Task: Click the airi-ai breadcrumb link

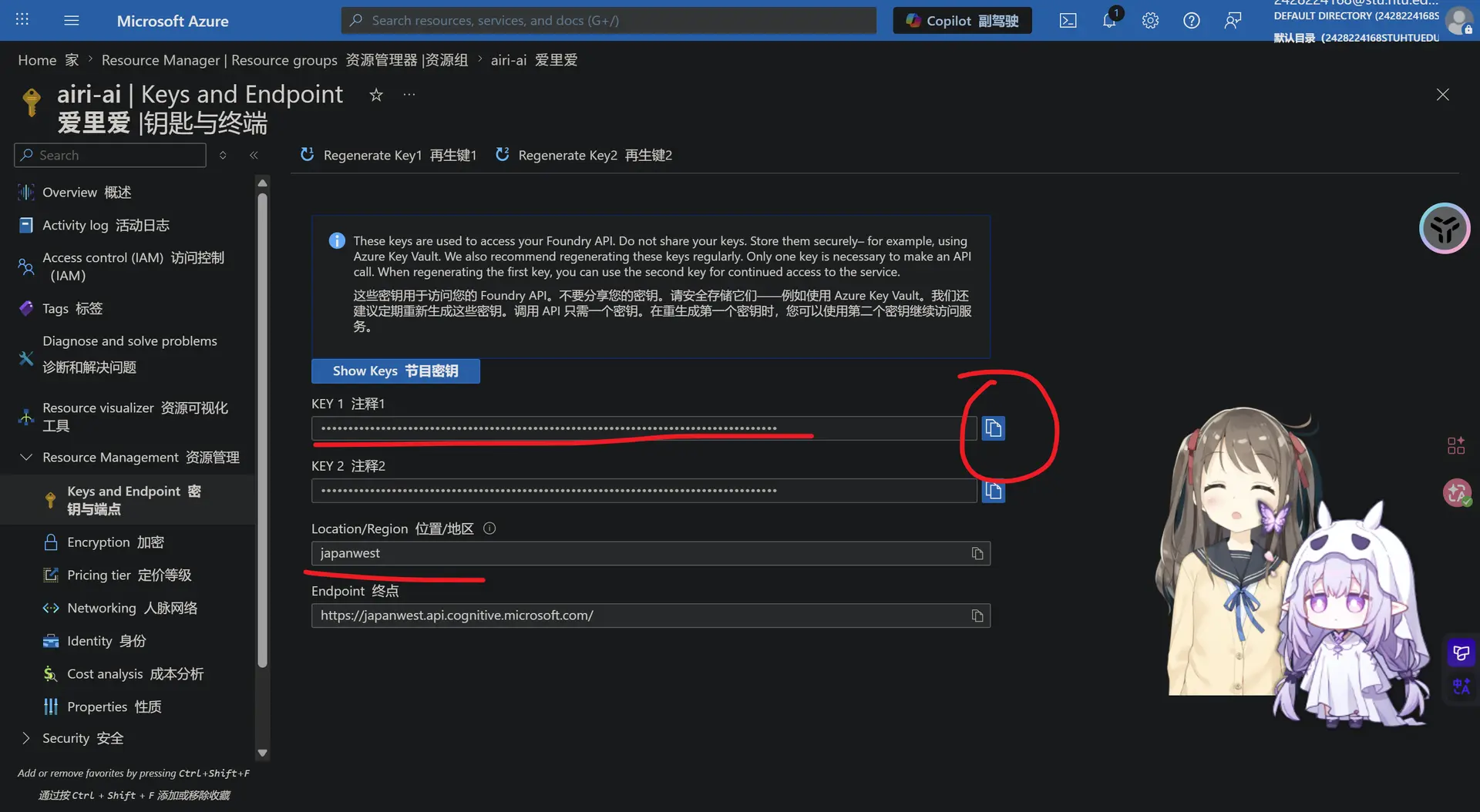Action: [534, 60]
